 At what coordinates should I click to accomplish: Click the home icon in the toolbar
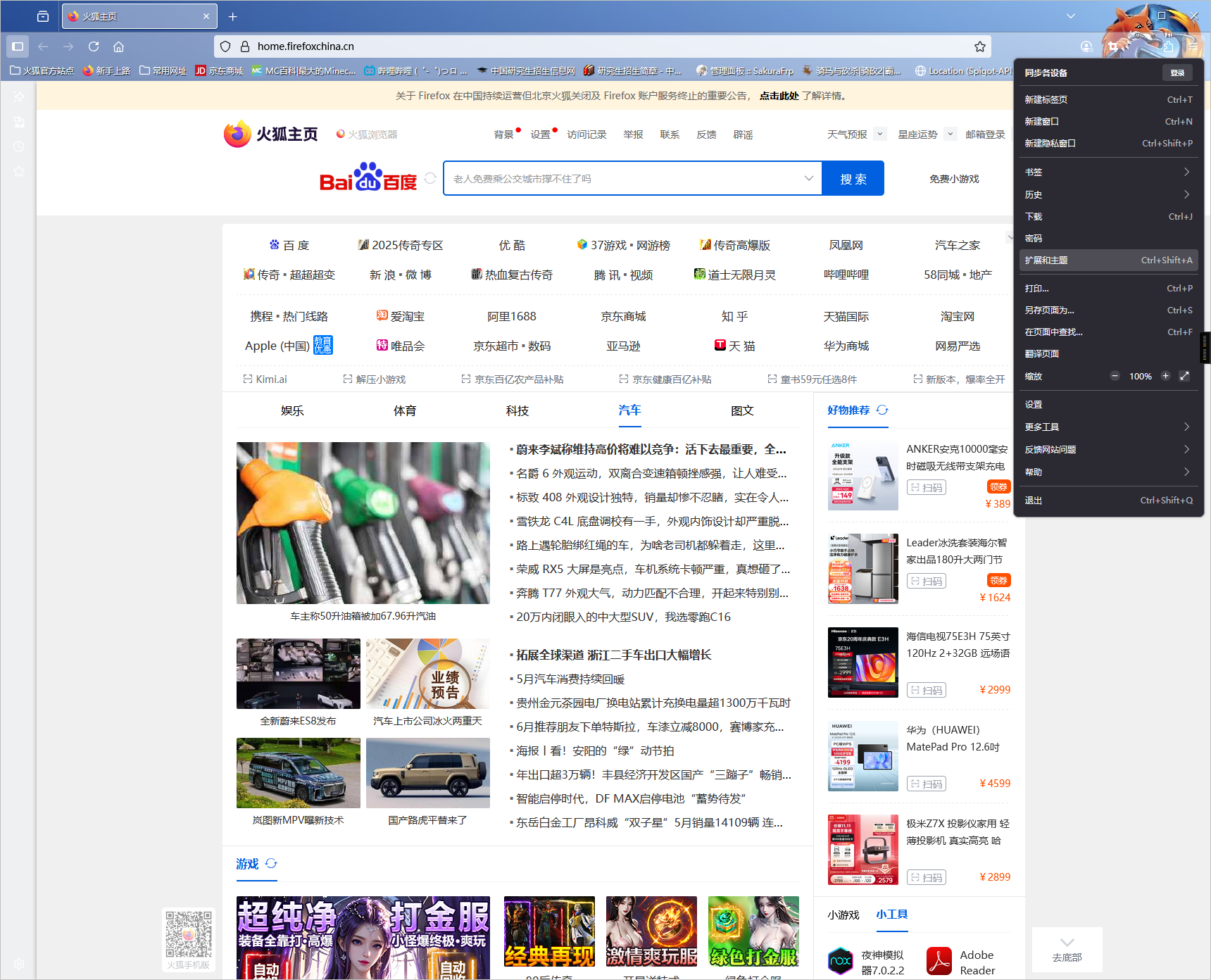119,46
